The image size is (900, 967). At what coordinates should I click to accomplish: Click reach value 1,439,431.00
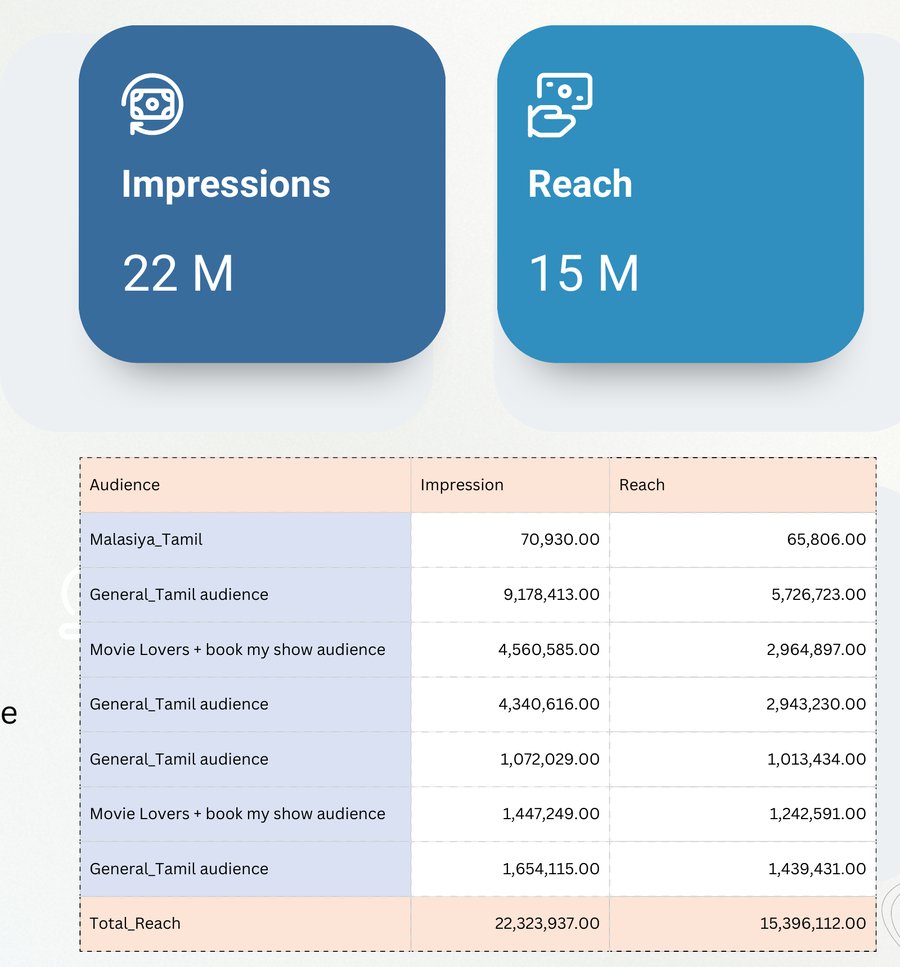817,869
